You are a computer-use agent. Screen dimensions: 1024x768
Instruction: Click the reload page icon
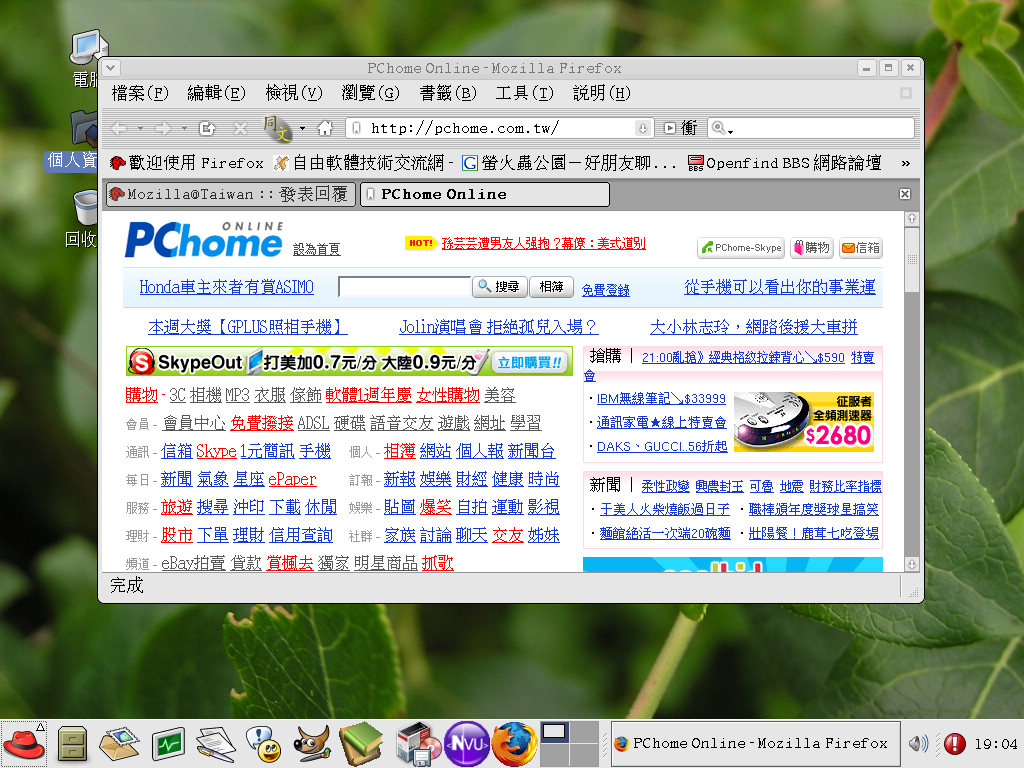pos(207,128)
